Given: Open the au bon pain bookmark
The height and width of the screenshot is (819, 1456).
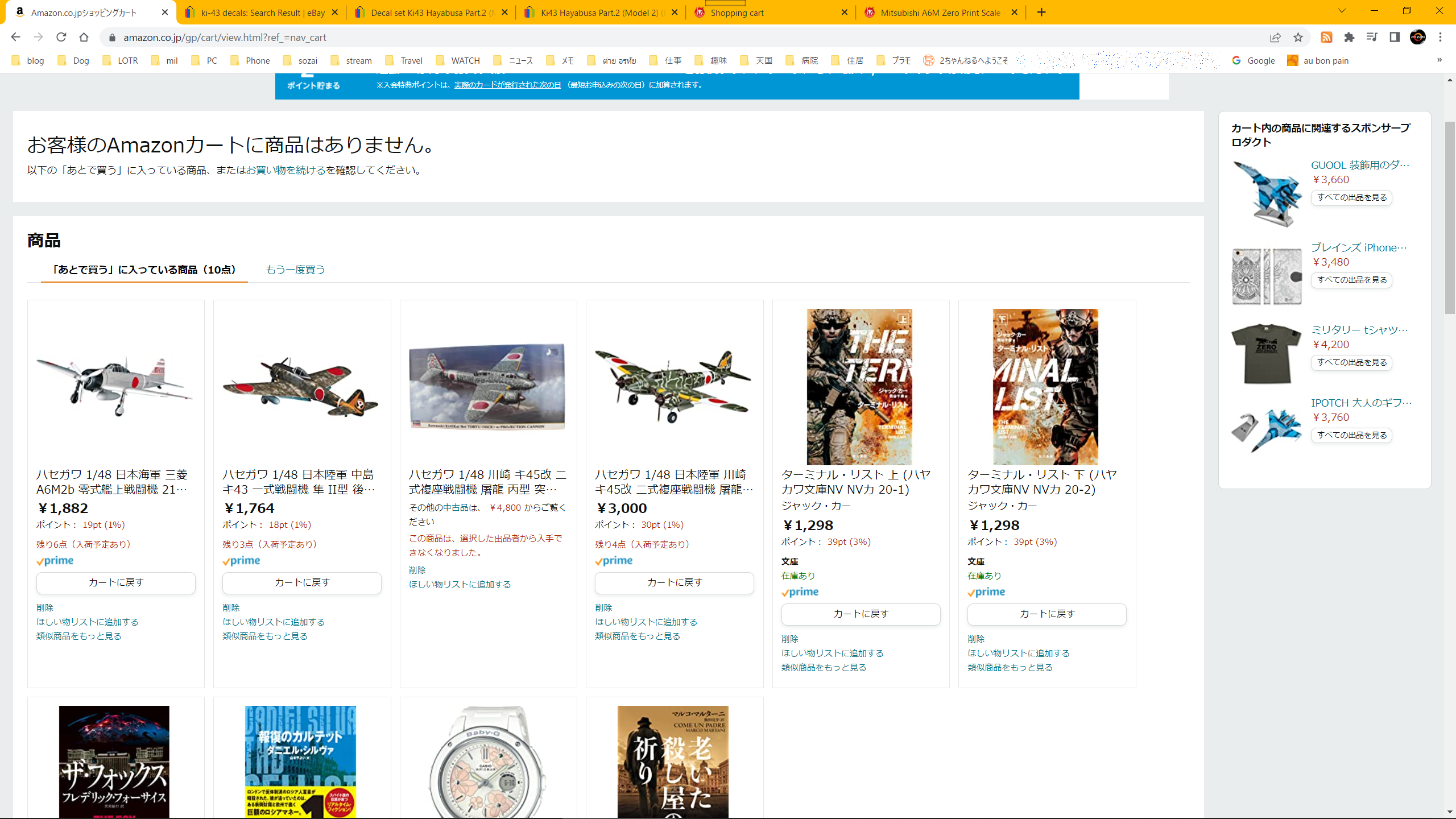Looking at the screenshot, I should pyautogui.click(x=1318, y=60).
